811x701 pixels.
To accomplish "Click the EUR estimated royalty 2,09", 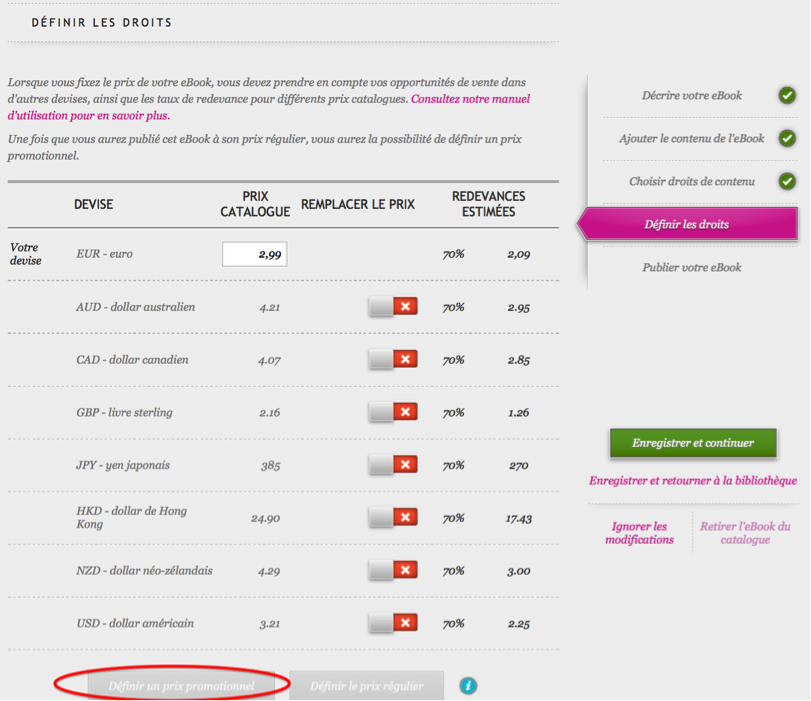I will point(519,254).
